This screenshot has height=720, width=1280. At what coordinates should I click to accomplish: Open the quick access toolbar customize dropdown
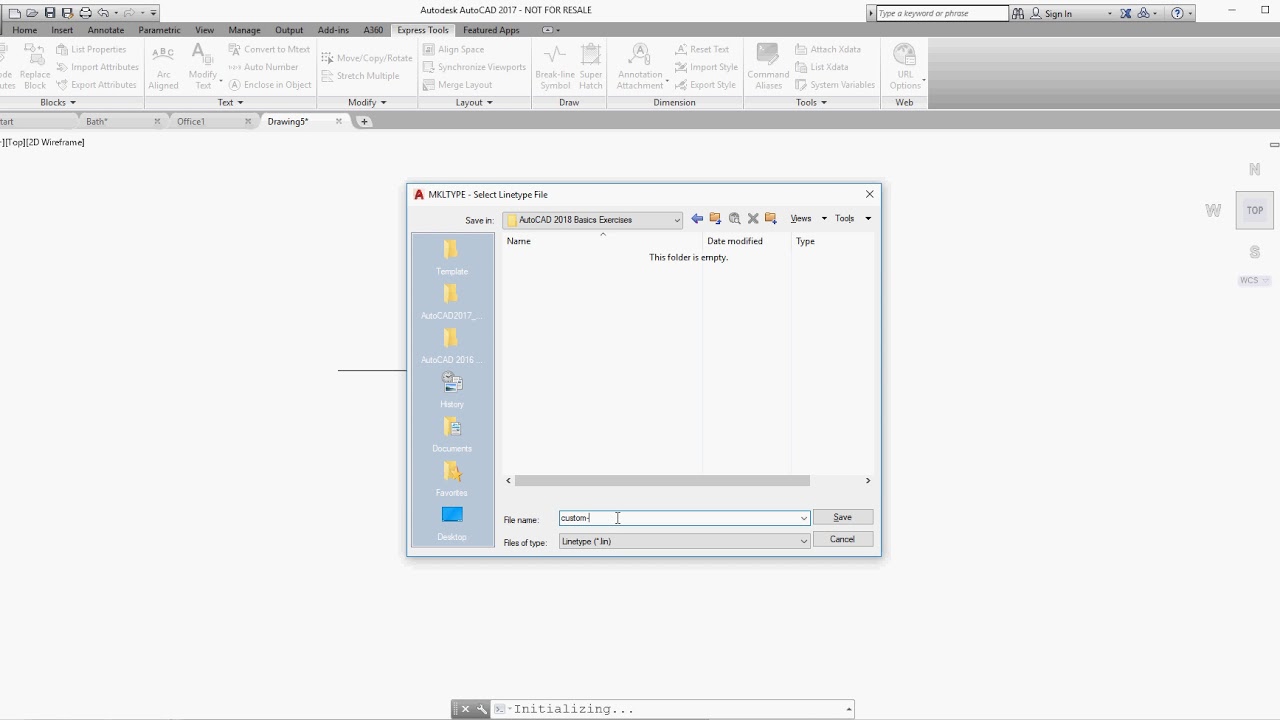coord(153,13)
